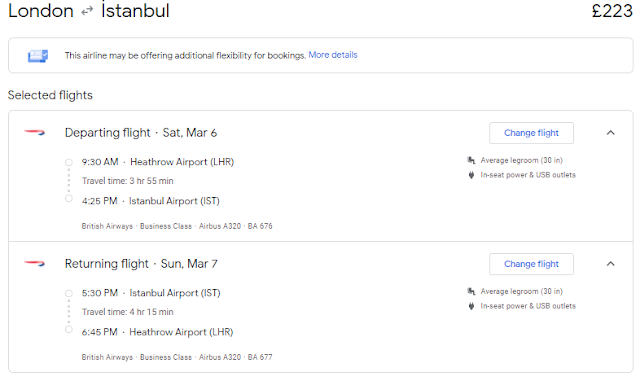Screen dimensions: 640x381
Task: Click the 5:30 PM Istanbul departure stop marker
Action: click(69, 293)
